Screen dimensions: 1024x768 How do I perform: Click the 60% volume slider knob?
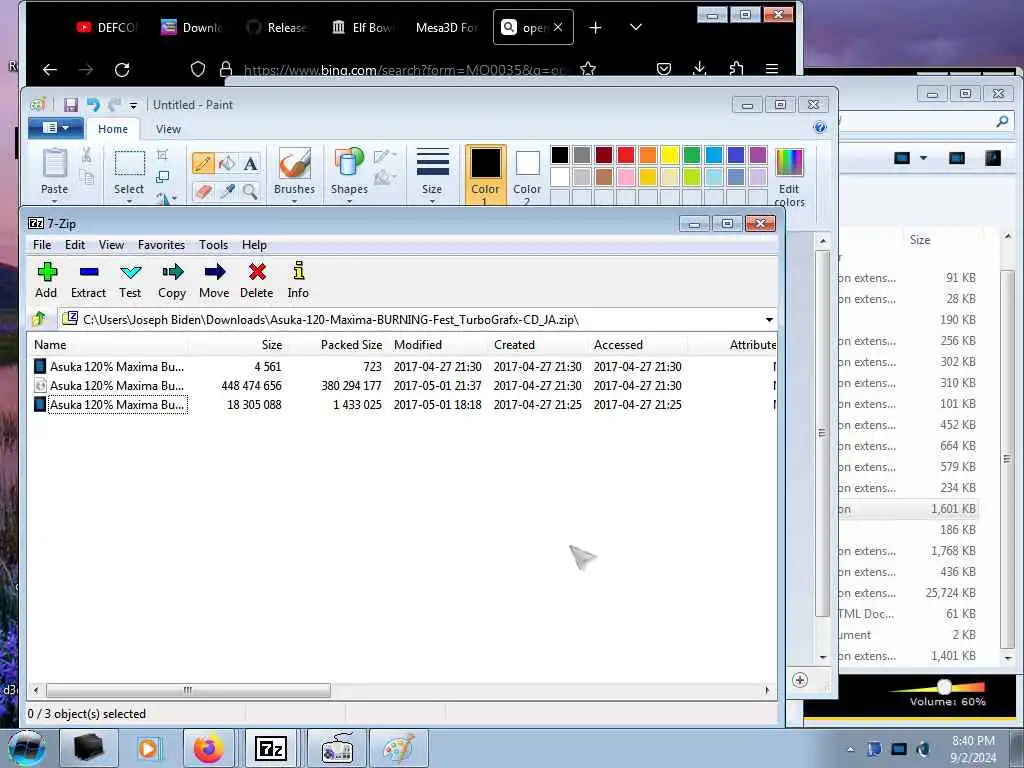944,686
